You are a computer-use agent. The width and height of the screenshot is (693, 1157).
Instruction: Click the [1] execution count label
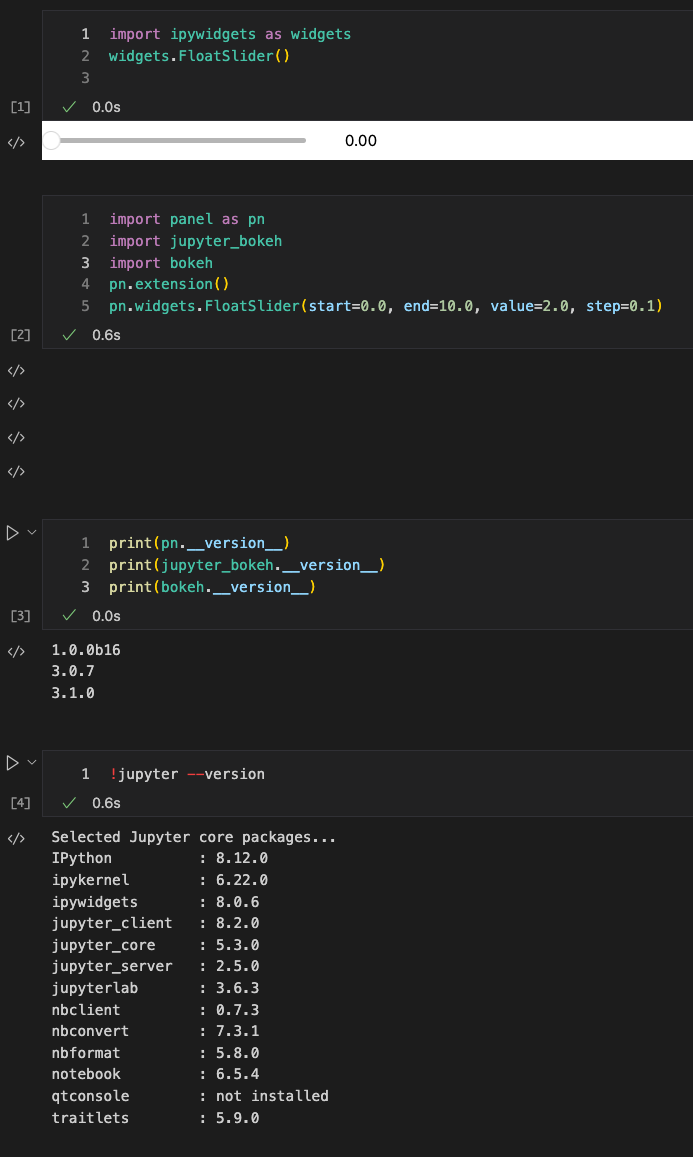pos(19,107)
